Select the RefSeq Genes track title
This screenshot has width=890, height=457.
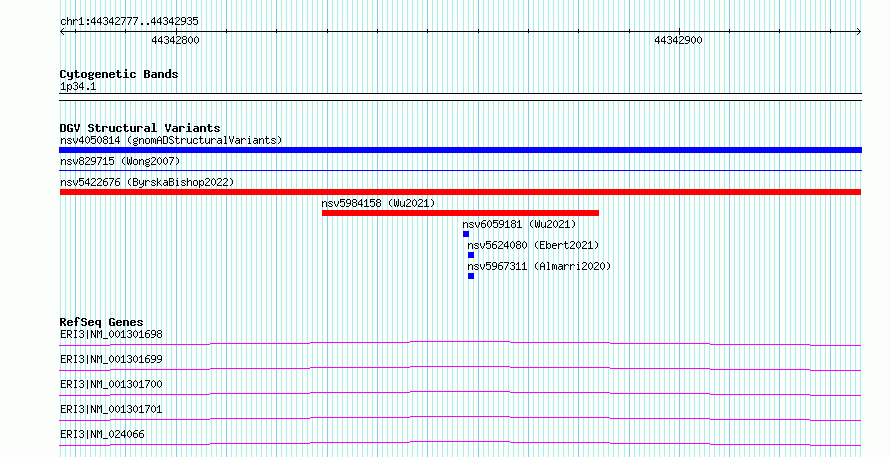point(102,322)
